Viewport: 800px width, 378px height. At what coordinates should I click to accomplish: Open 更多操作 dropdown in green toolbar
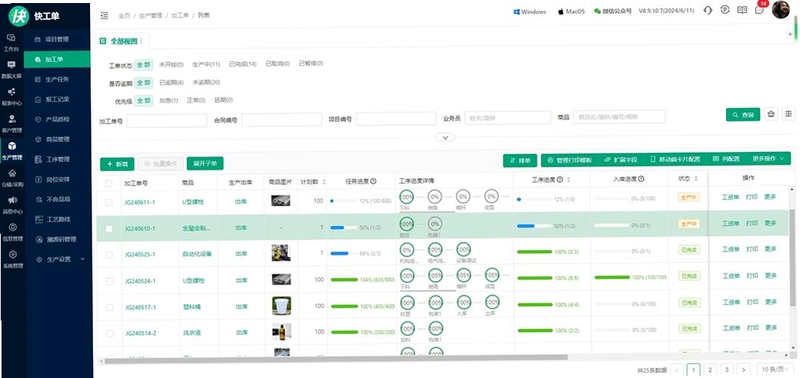pos(769,159)
